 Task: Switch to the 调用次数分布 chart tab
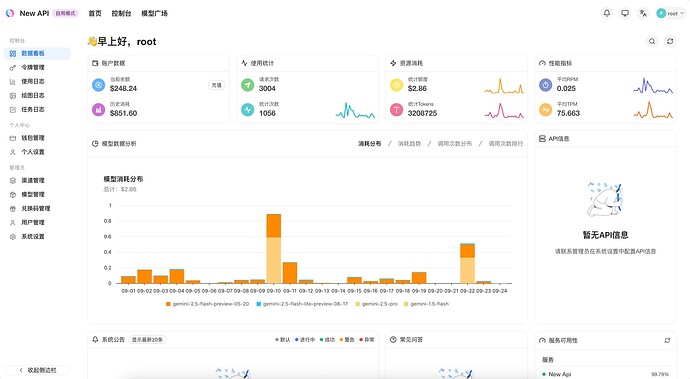click(455, 144)
